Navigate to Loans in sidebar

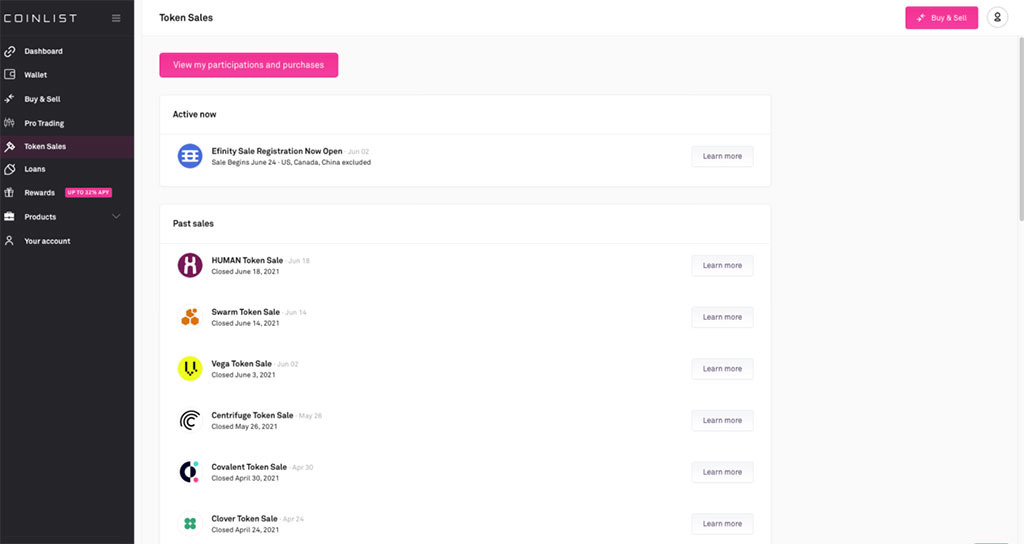(x=34, y=170)
